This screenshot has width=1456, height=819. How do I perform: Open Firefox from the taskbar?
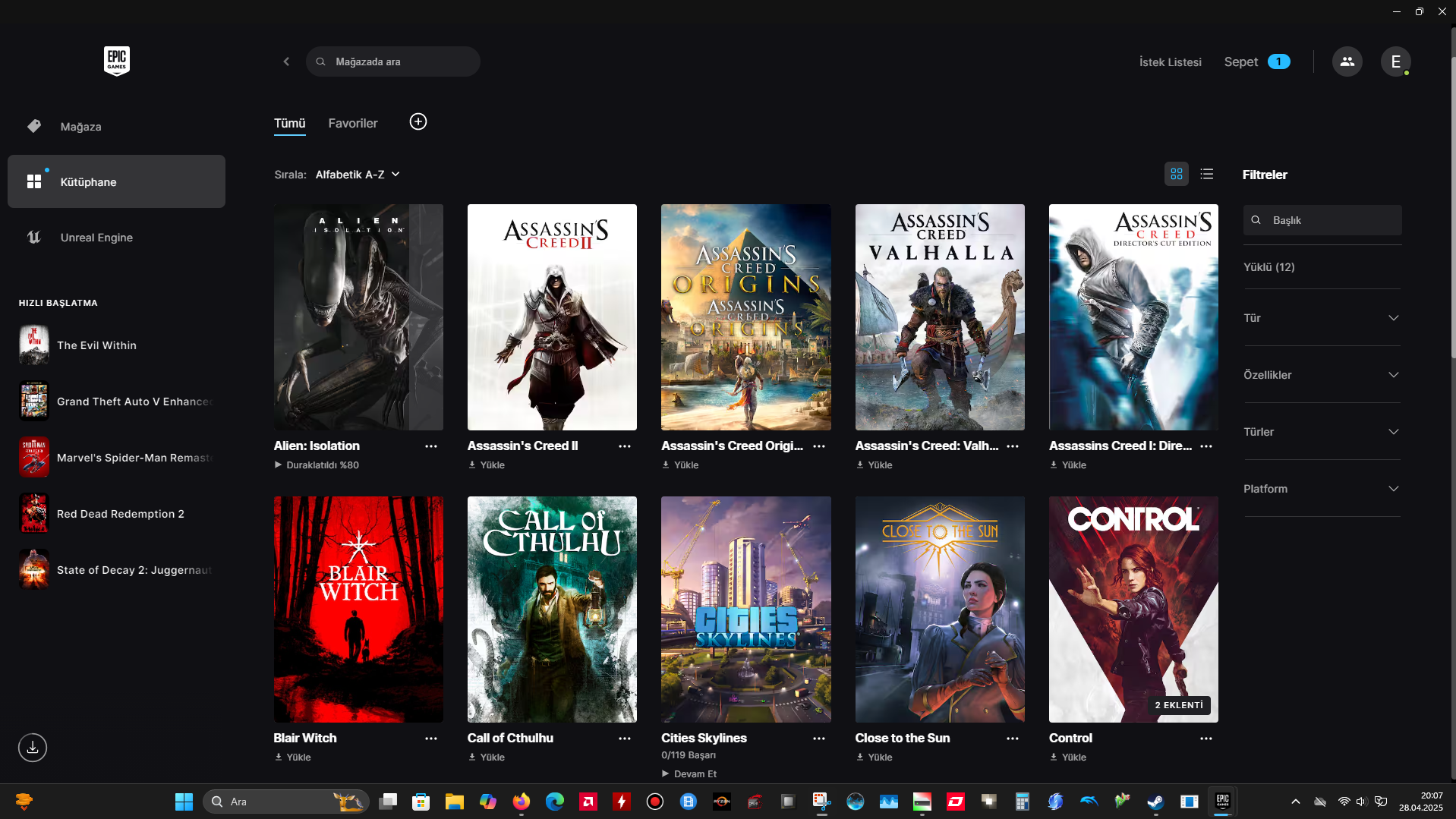click(x=521, y=802)
